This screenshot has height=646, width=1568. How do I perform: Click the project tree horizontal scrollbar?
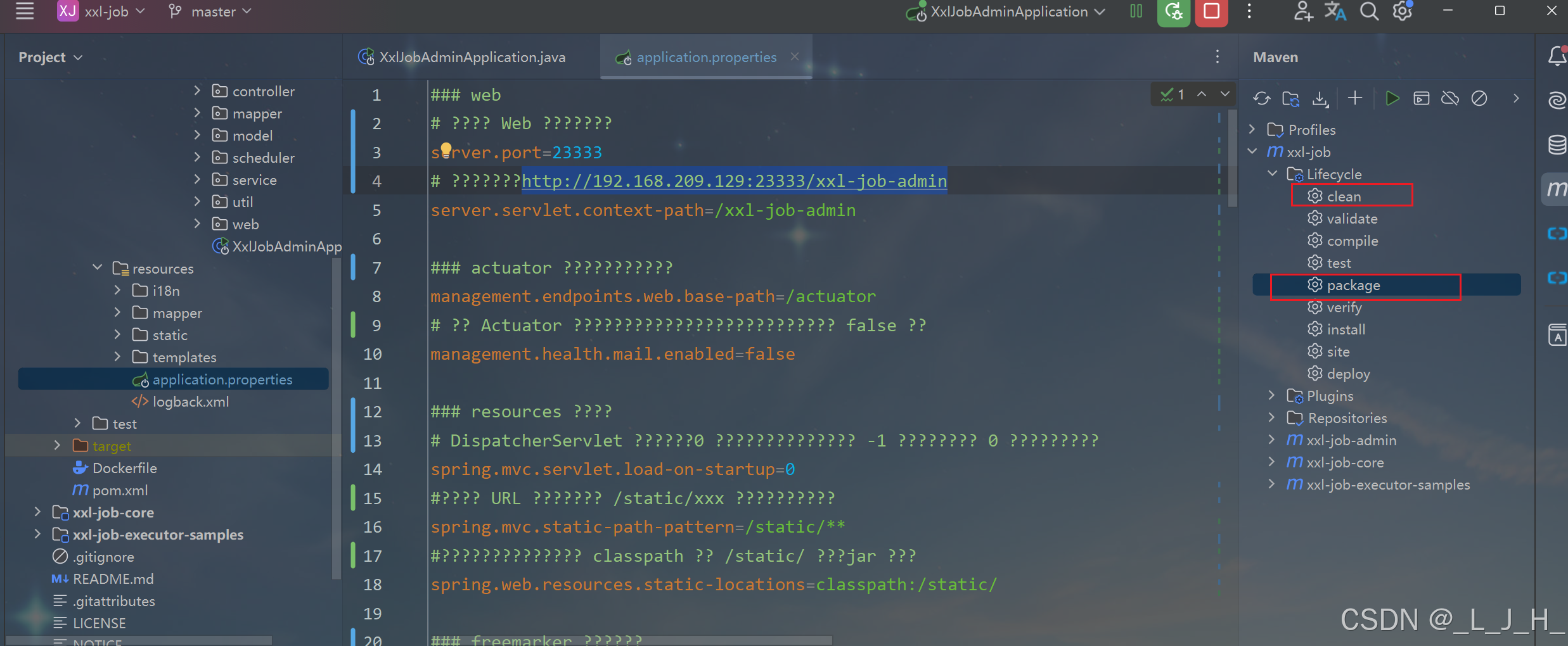pos(139,641)
